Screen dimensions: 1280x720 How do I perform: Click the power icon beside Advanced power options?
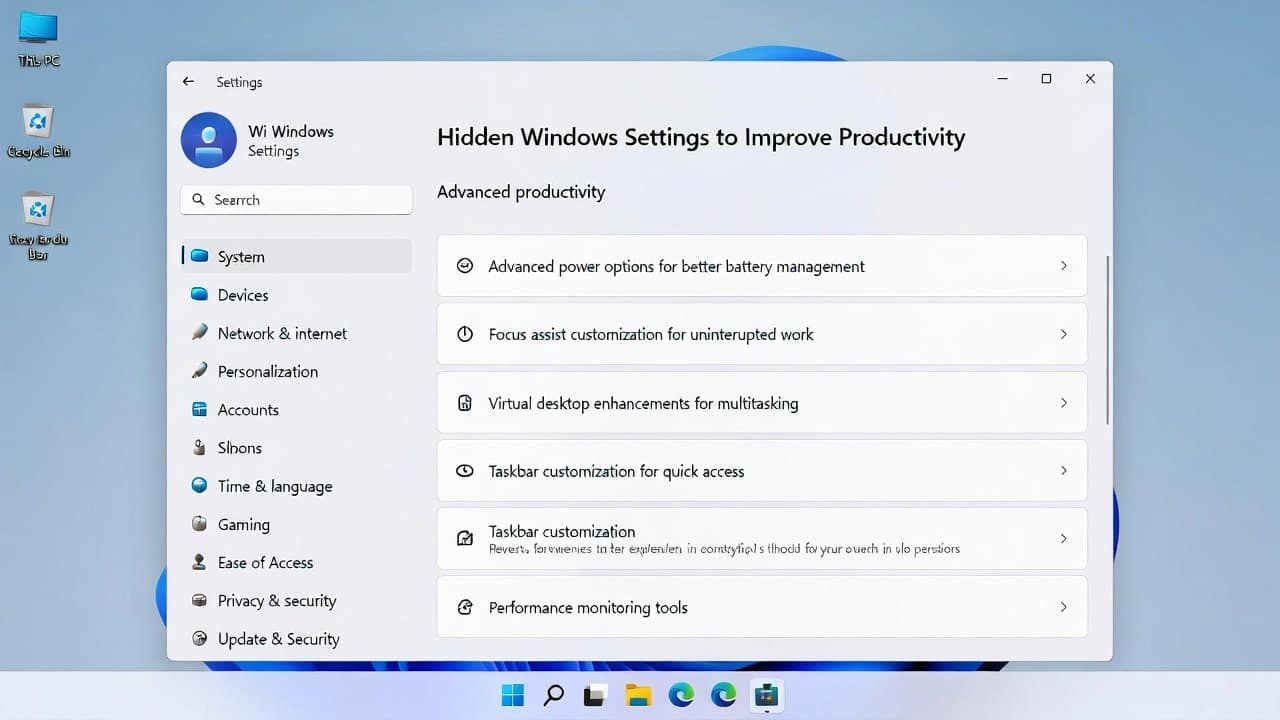(464, 266)
